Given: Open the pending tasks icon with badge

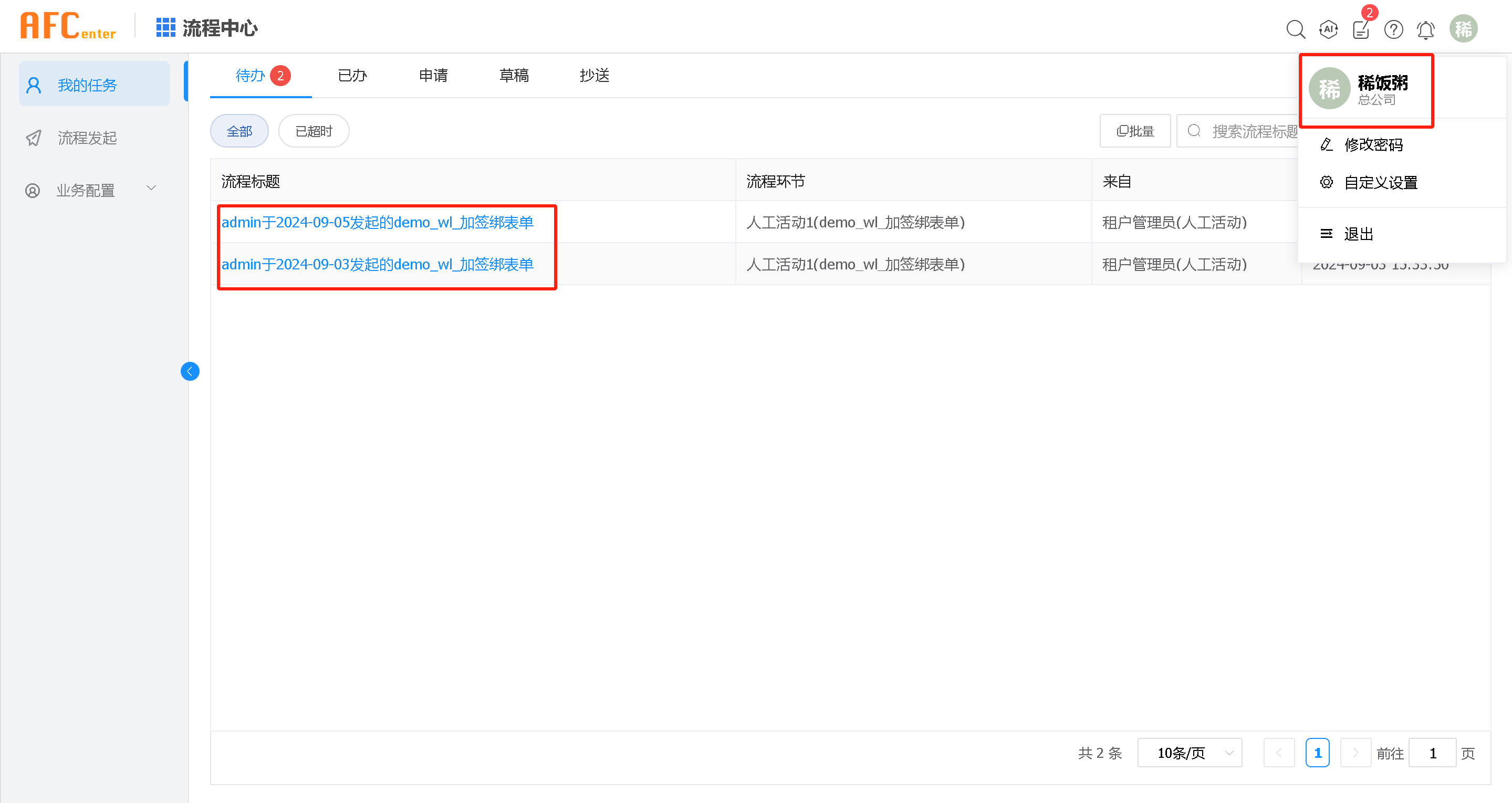Looking at the screenshot, I should coord(1361,29).
